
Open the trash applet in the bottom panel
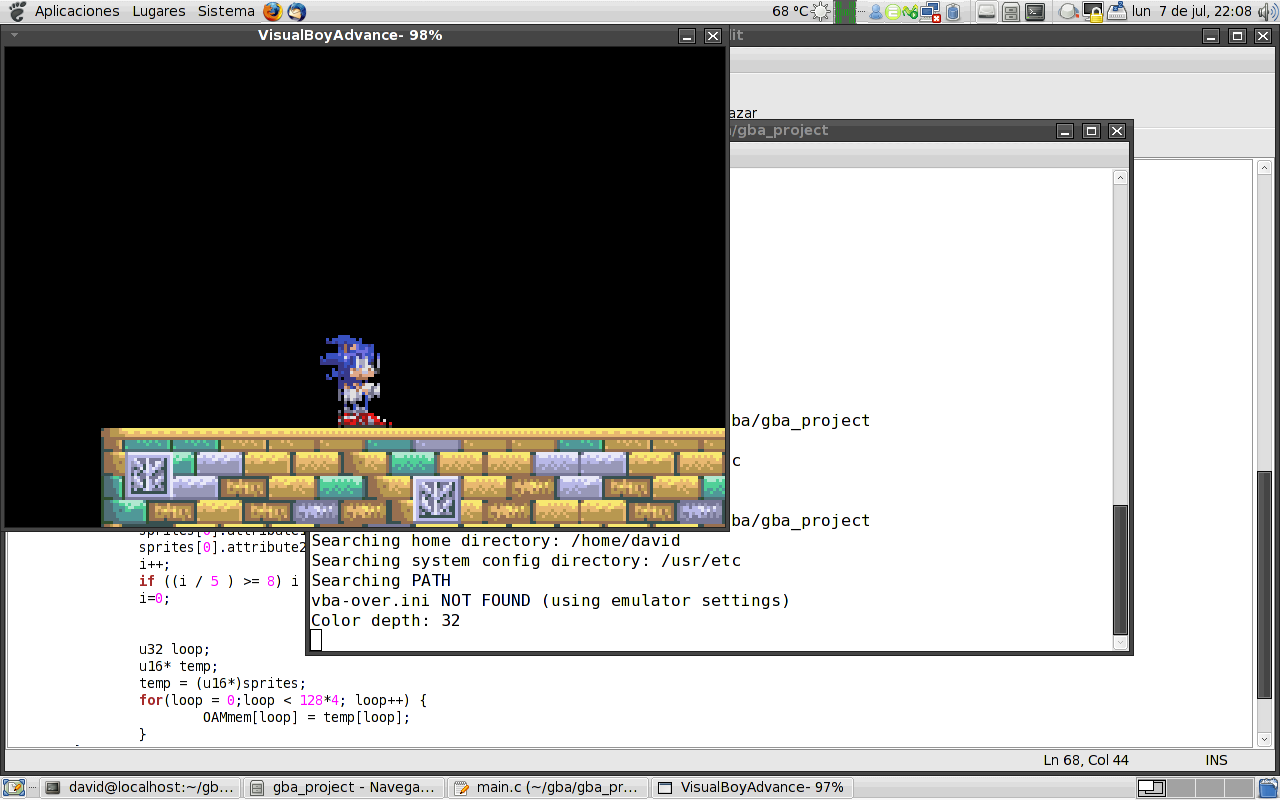[1267, 788]
